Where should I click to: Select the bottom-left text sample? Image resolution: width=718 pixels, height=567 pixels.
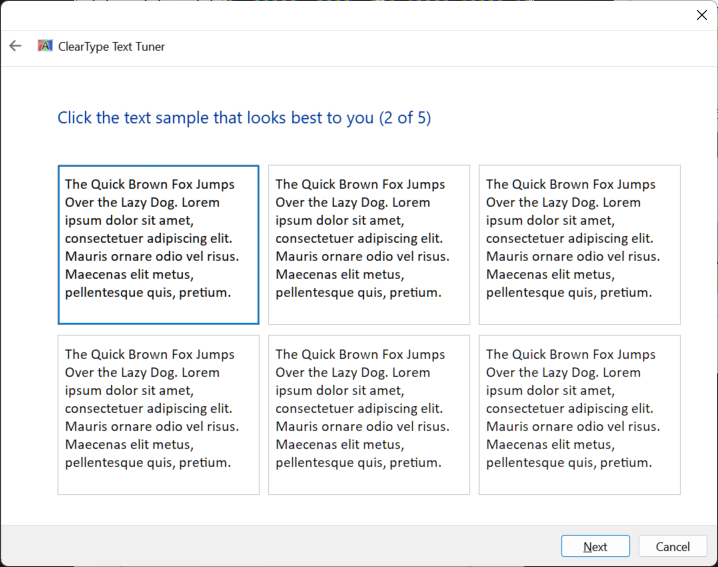point(158,414)
